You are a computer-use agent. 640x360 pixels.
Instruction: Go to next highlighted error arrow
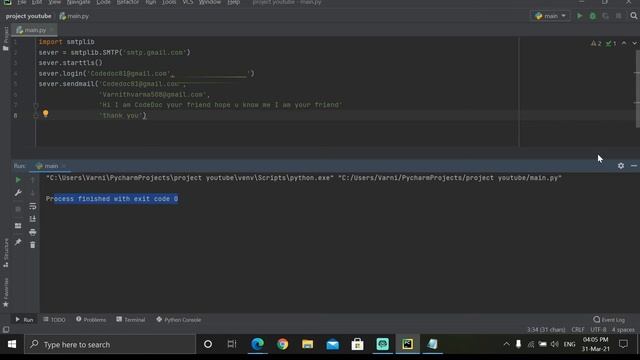point(634,43)
